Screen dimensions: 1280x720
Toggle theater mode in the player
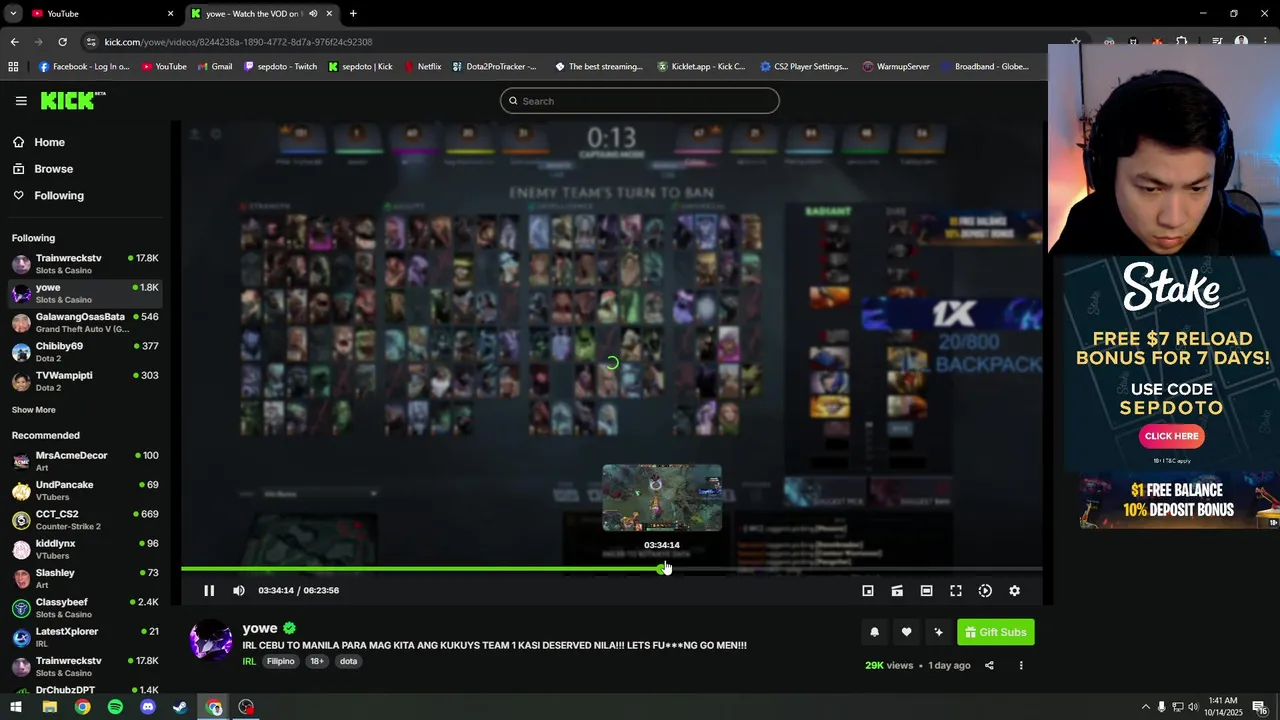pyautogui.click(x=926, y=591)
